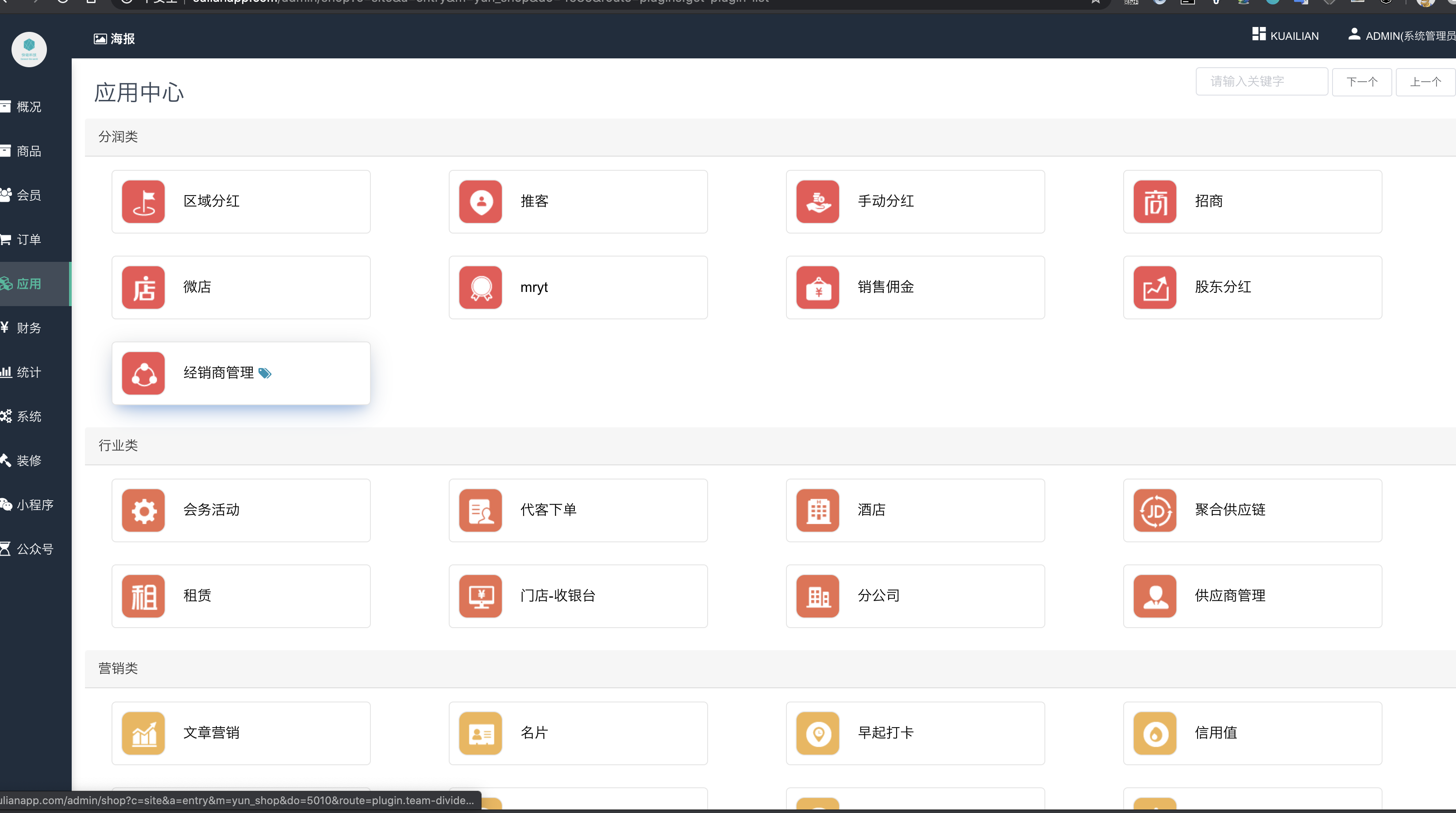The height and width of the screenshot is (813, 1456).
Task: Open the 会务活动 gear icon
Action: coord(143,510)
